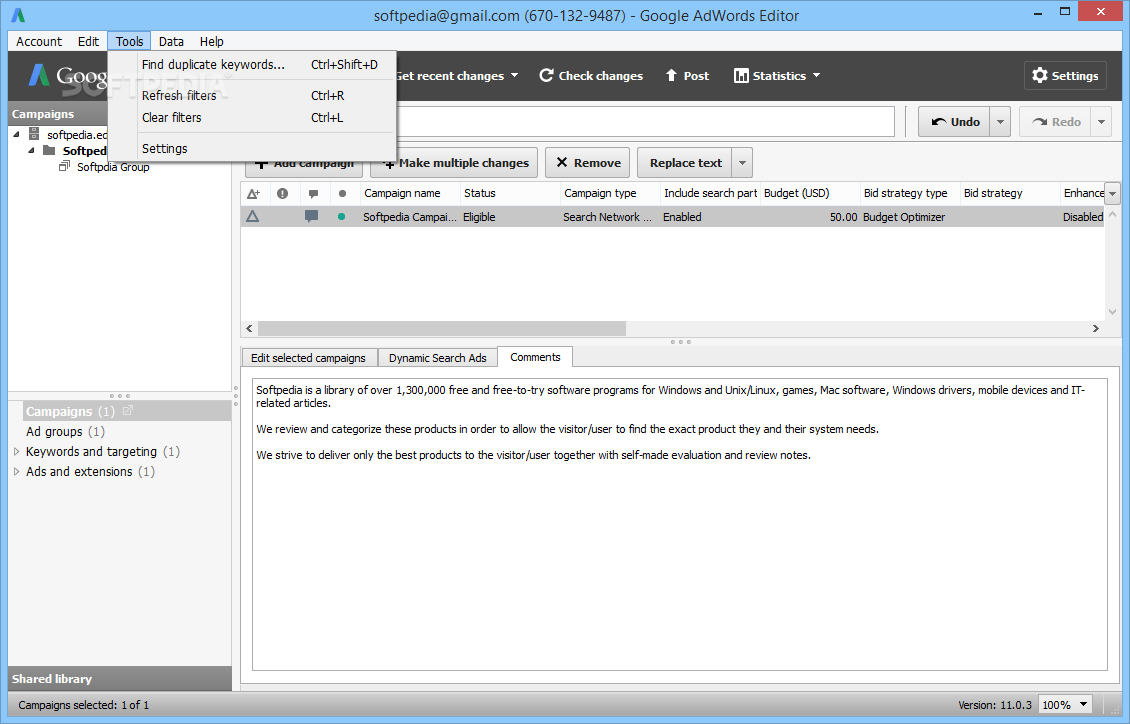Click the green status dot in campaign row
The height and width of the screenshot is (724, 1130).
pos(342,217)
